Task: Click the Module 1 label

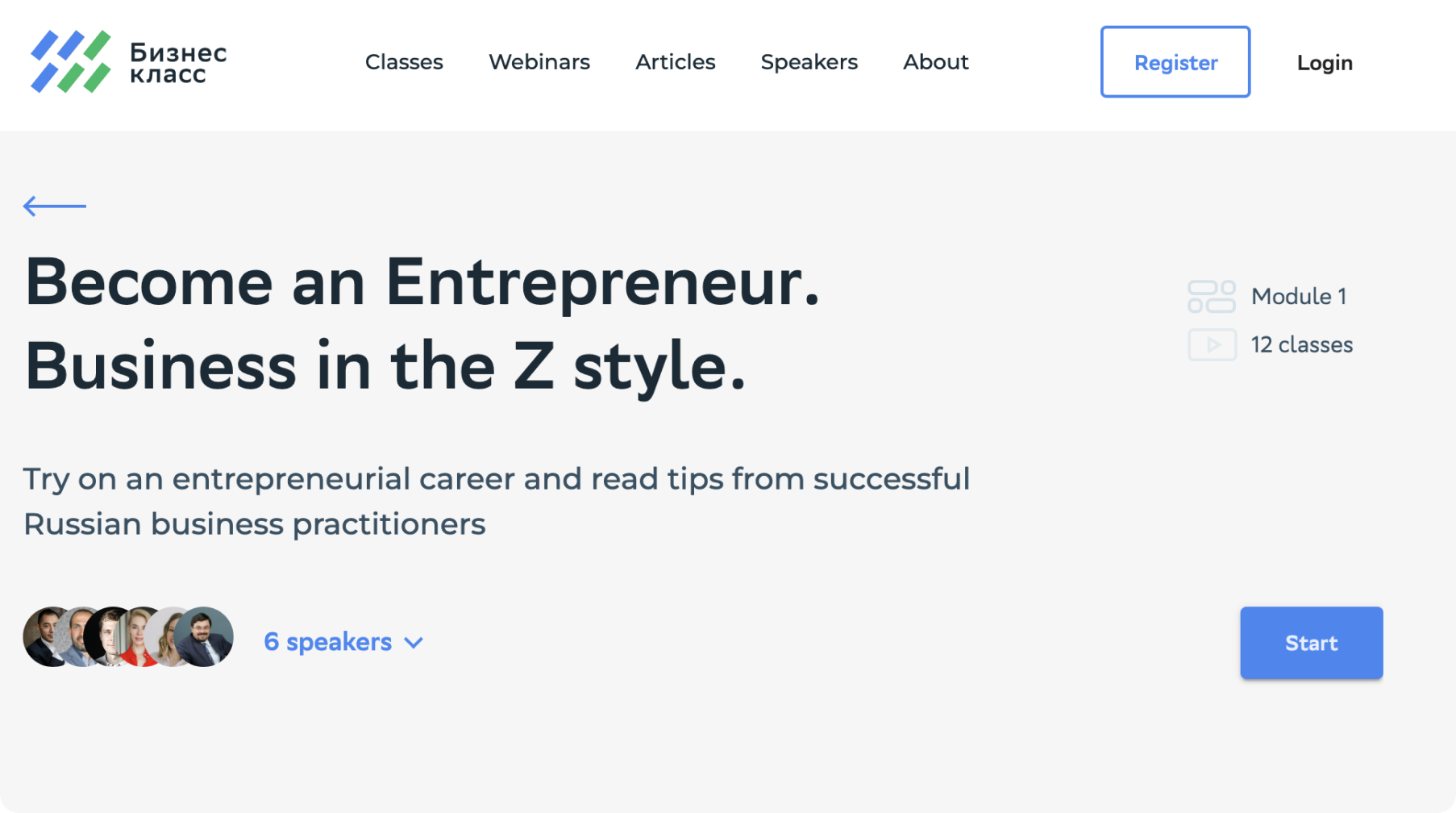Action: (x=1298, y=297)
